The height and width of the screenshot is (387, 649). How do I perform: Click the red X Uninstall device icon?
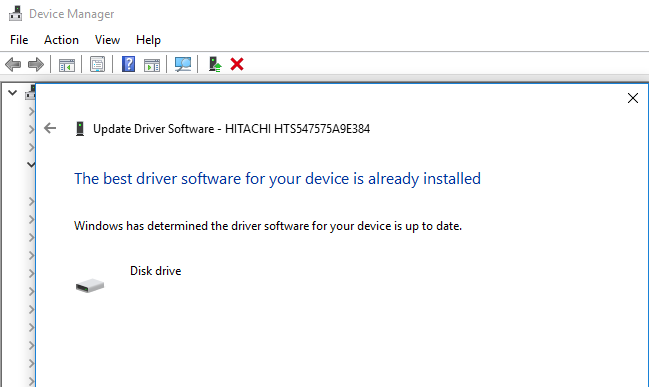pyautogui.click(x=237, y=64)
